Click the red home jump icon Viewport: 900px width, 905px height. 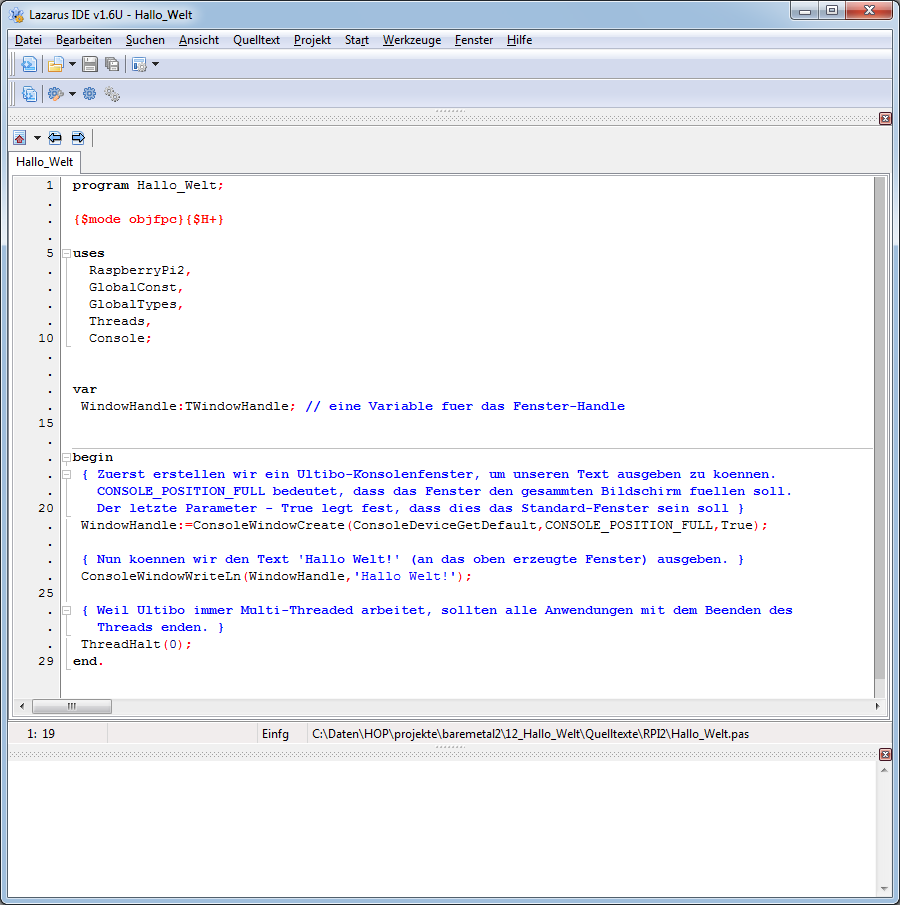(x=20, y=138)
